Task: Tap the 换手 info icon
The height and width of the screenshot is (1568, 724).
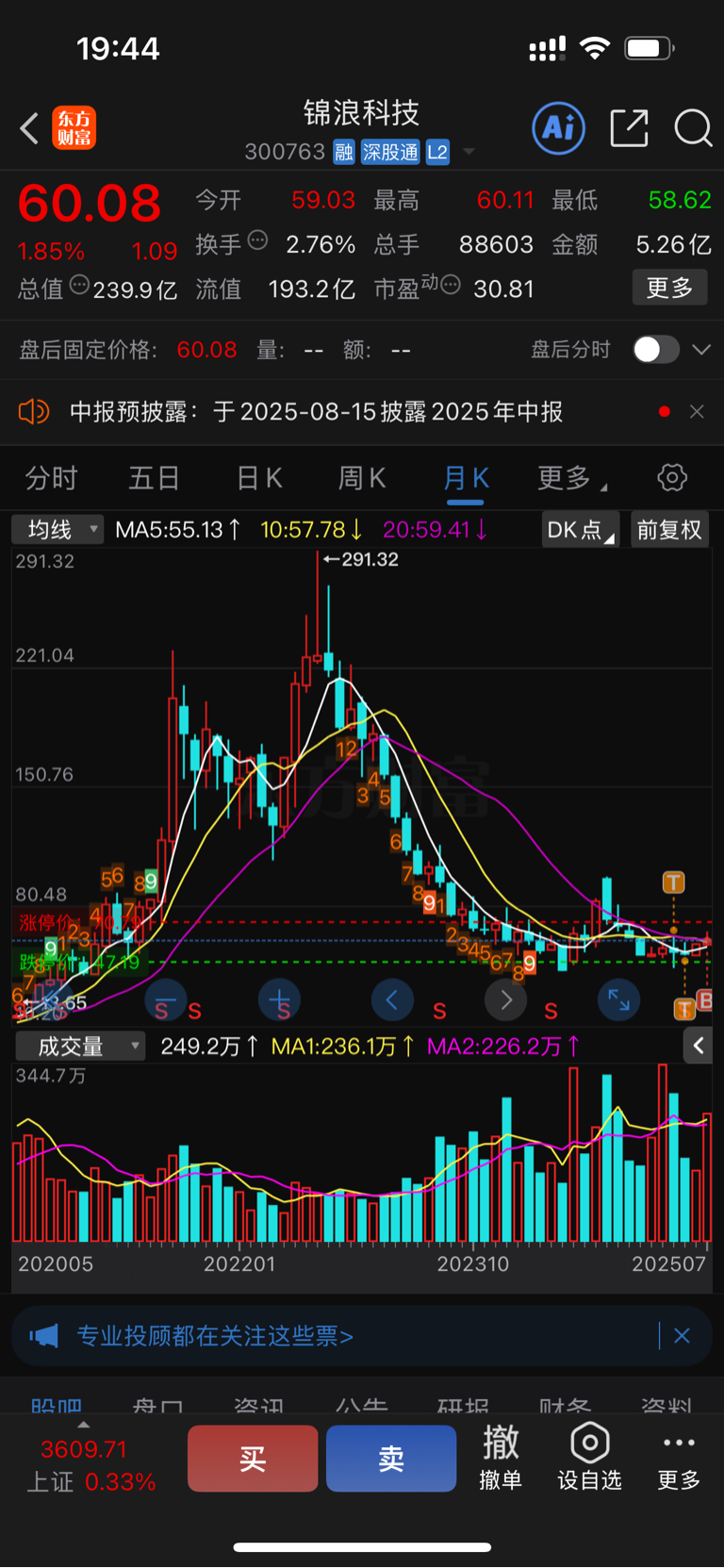Action: (x=257, y=240)
